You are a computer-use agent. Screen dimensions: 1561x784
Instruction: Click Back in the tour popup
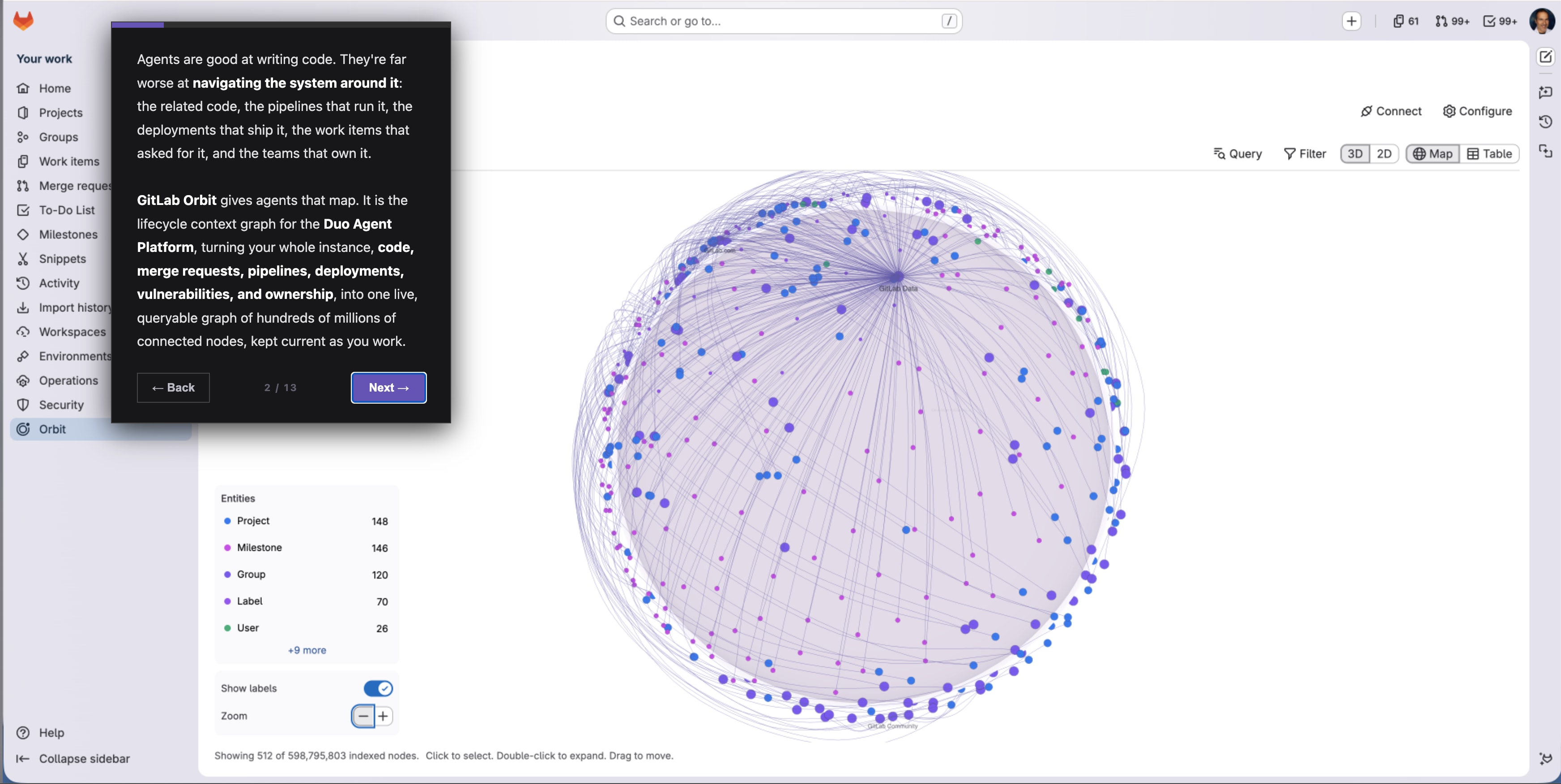click(173, 388)
